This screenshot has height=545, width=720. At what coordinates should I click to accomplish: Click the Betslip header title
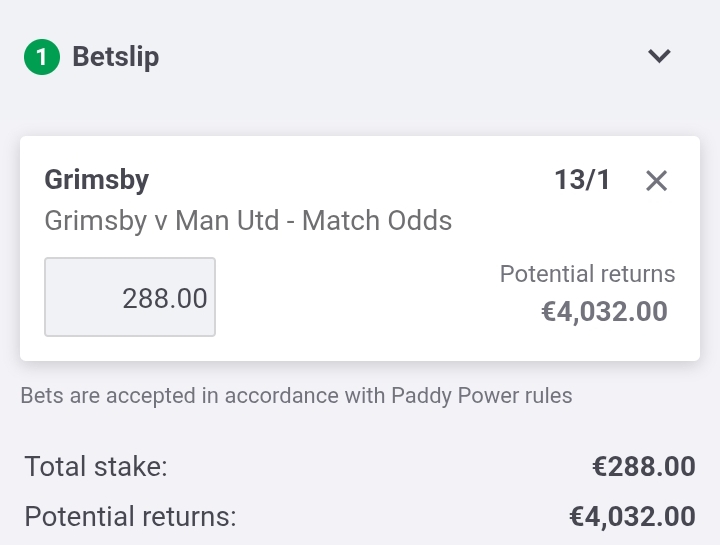click(116, 57)
